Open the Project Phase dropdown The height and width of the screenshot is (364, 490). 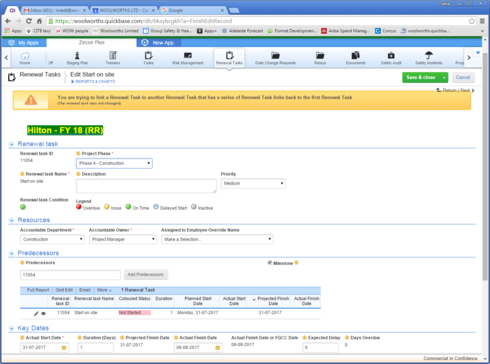click(114, 163)
